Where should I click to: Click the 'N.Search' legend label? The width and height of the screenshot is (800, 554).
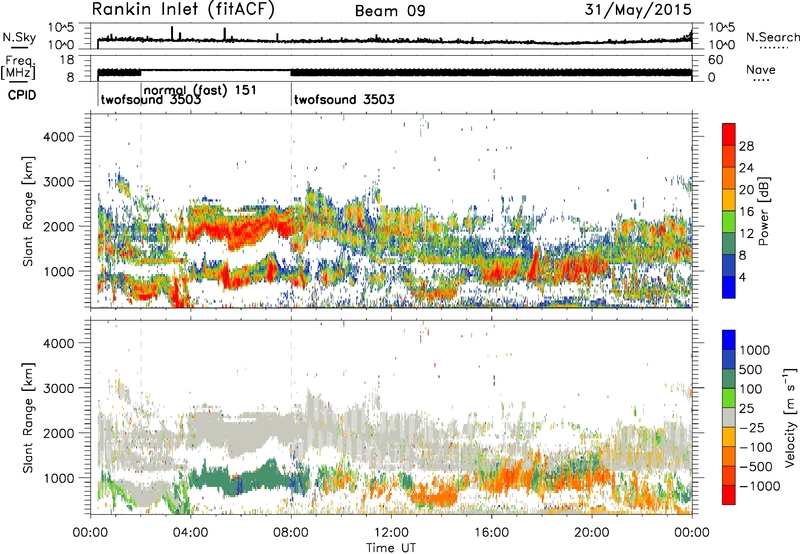point(773,37)
